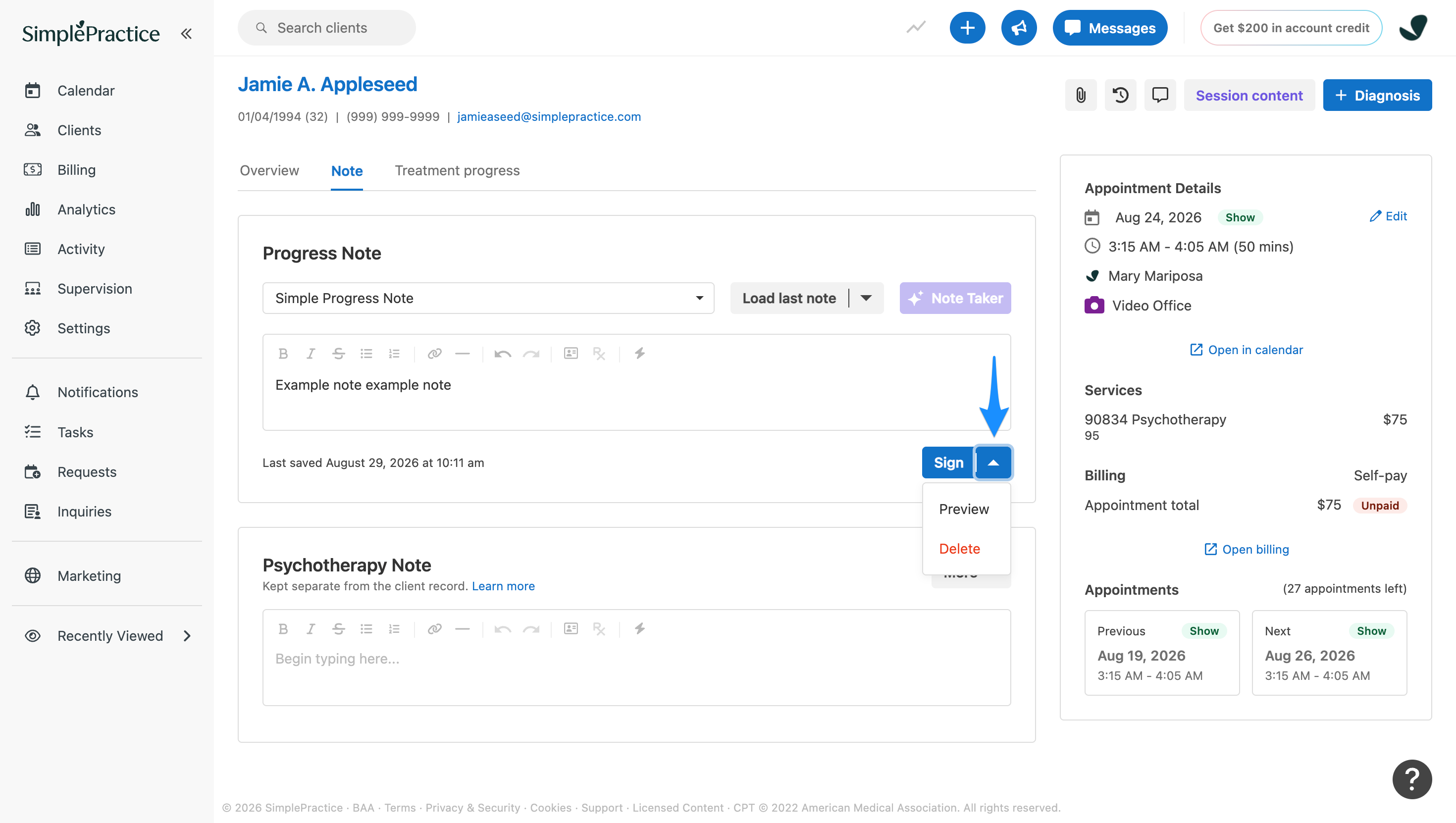Apply italic in the Psychotherapy Note toolbar
The height and width of the screenshot is (823, 1456).
(x=311, y=628)
